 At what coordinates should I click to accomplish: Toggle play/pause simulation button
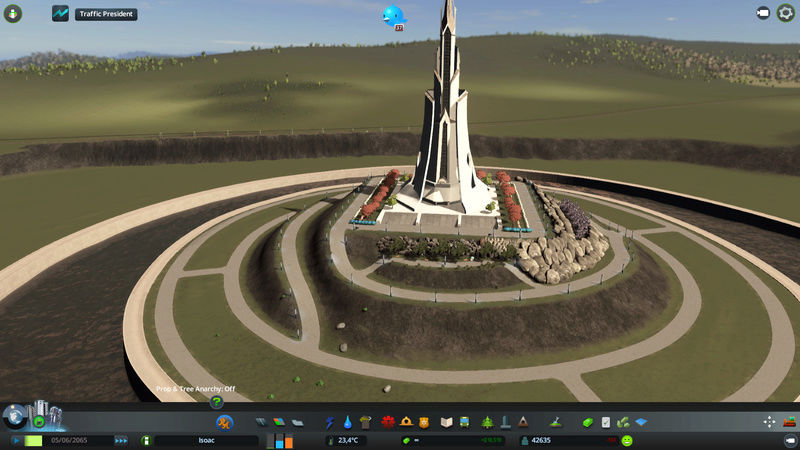[16, 440]
